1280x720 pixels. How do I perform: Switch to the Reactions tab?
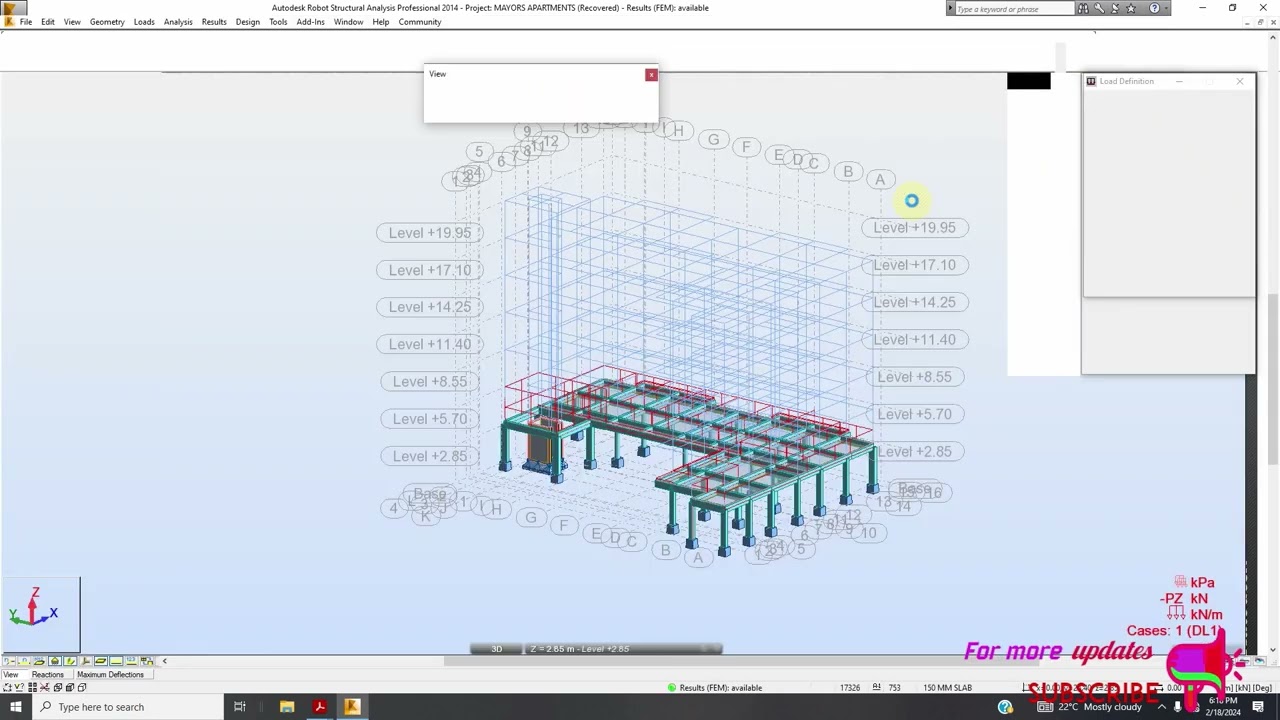(x=48, y=675)
